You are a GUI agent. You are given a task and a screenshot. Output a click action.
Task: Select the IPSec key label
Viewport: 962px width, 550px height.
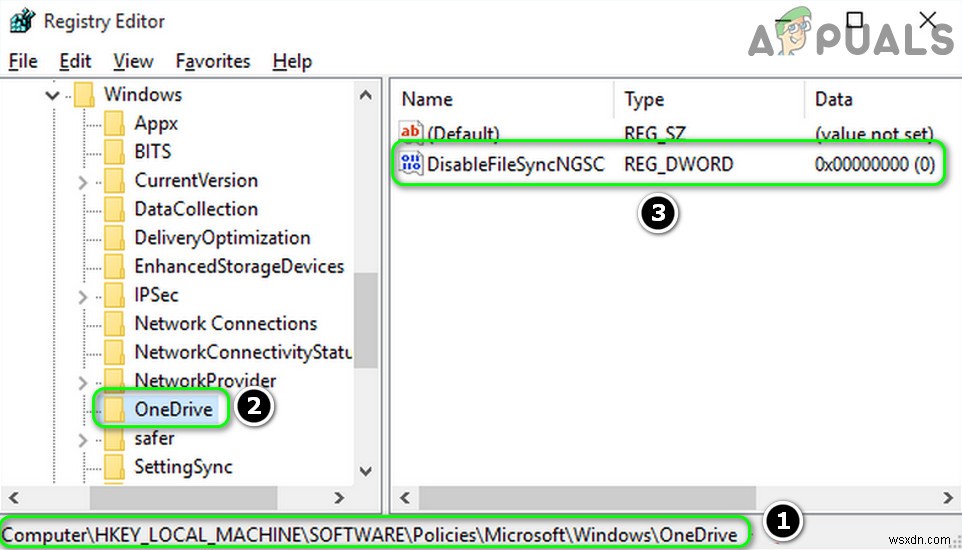pyautogui.click(x=156, y=295)
